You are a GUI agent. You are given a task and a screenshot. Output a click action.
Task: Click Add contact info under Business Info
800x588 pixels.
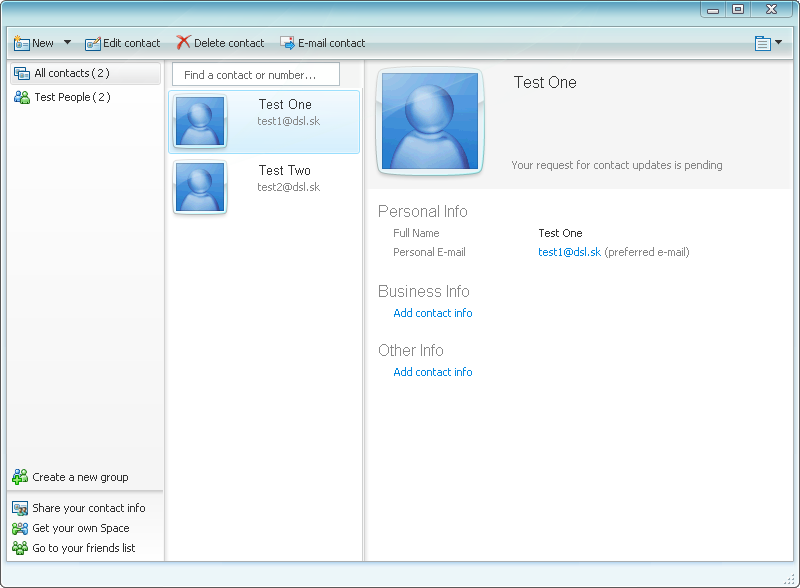[433, 313]
